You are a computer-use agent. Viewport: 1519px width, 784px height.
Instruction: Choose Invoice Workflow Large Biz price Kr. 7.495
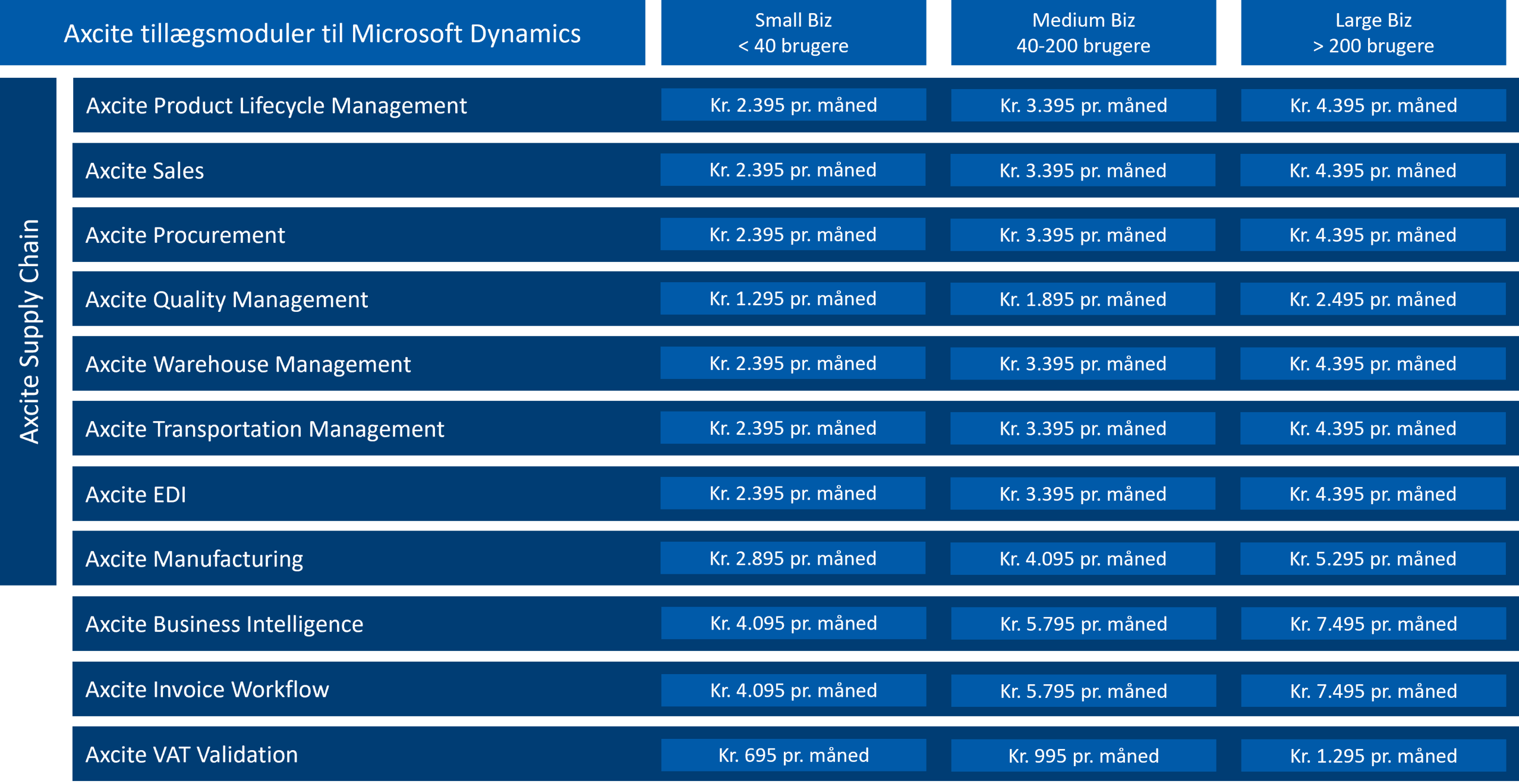coord(1373,691)
